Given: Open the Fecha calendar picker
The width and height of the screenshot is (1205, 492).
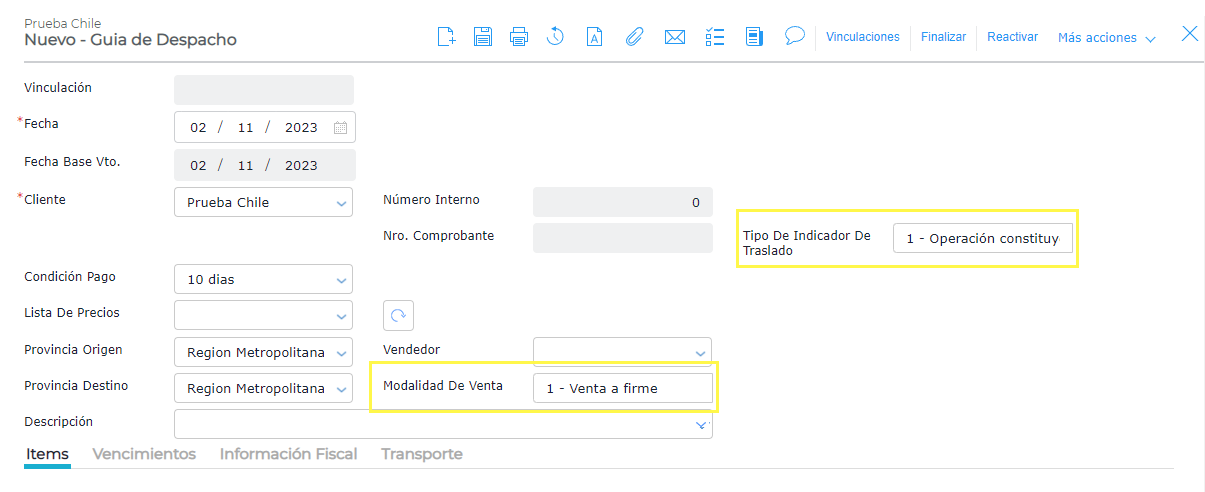Looking at the screenshot, I should 340,128.
